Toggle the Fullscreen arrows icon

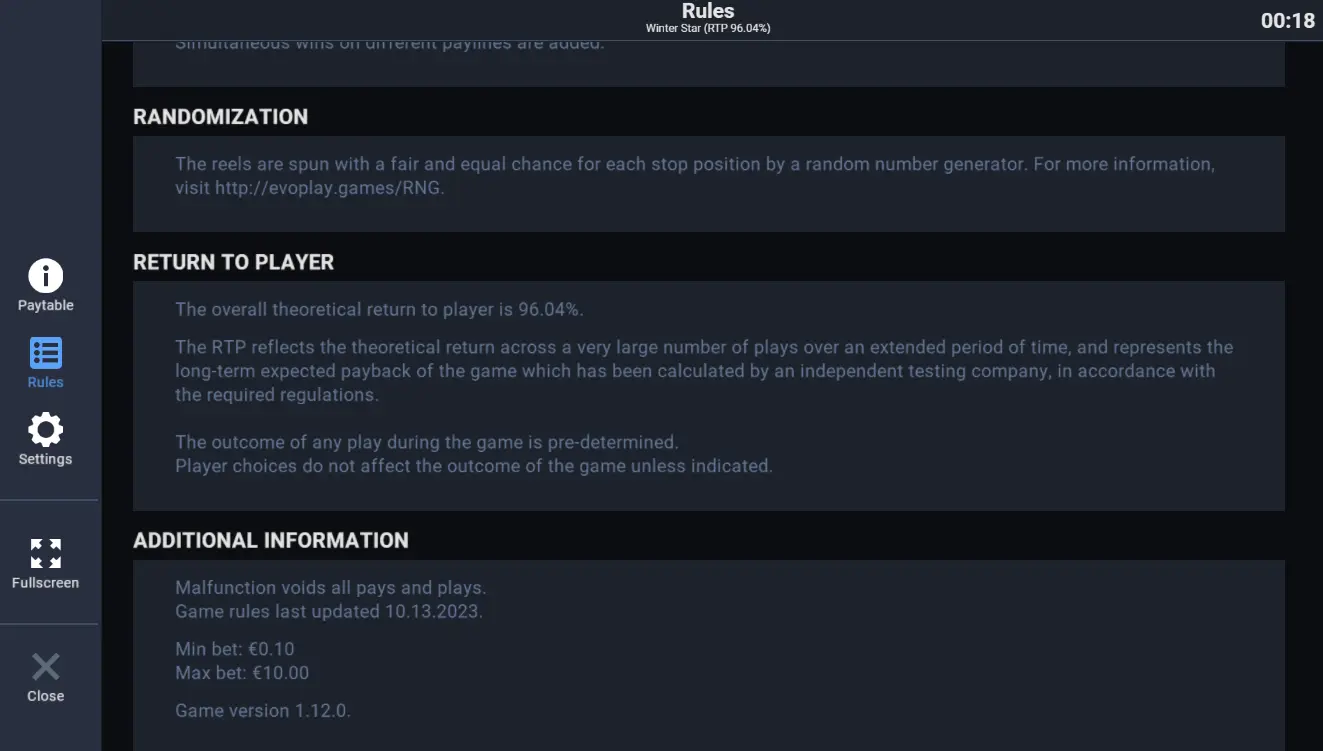click(45, 553)
